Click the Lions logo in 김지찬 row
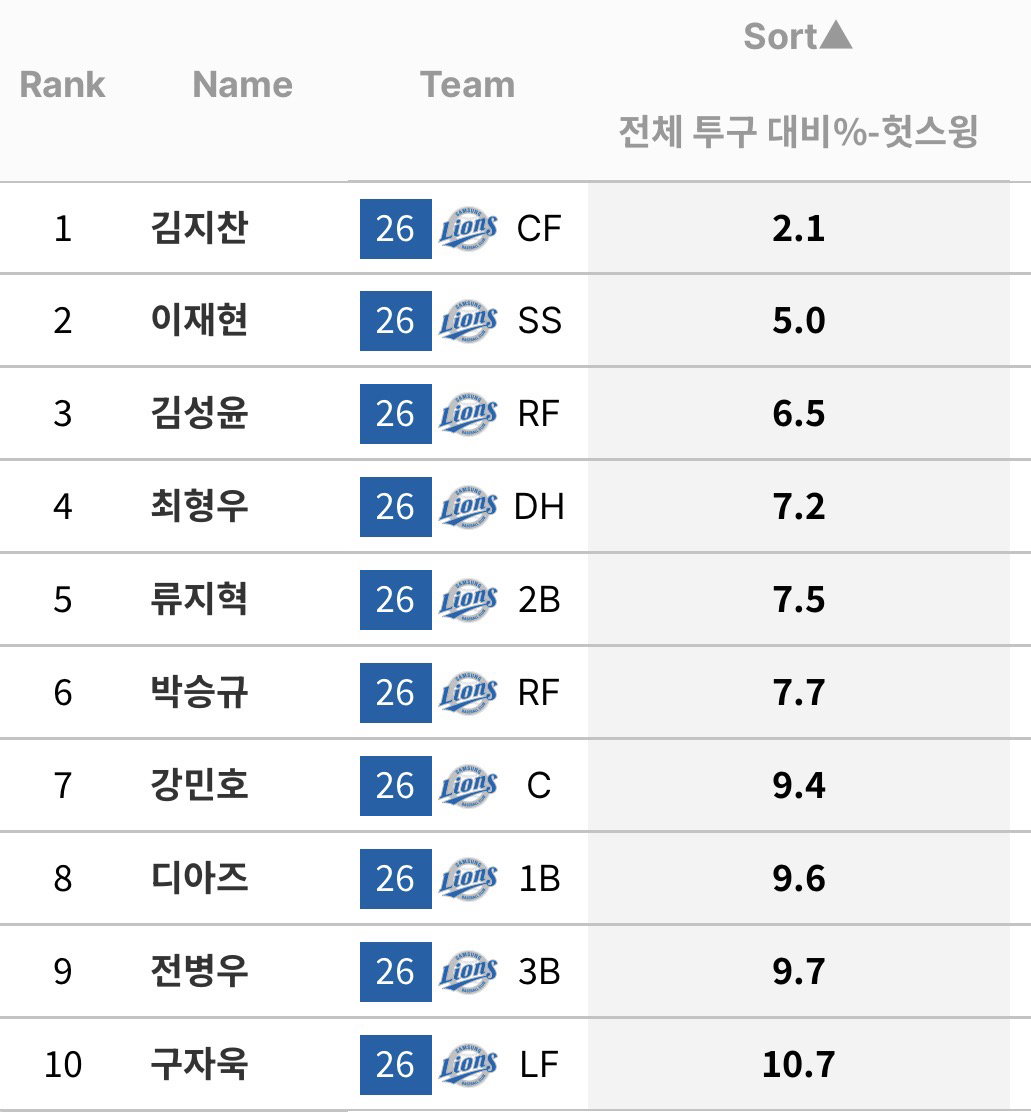The image size is (1031, 1112). (x=468, y=229)
